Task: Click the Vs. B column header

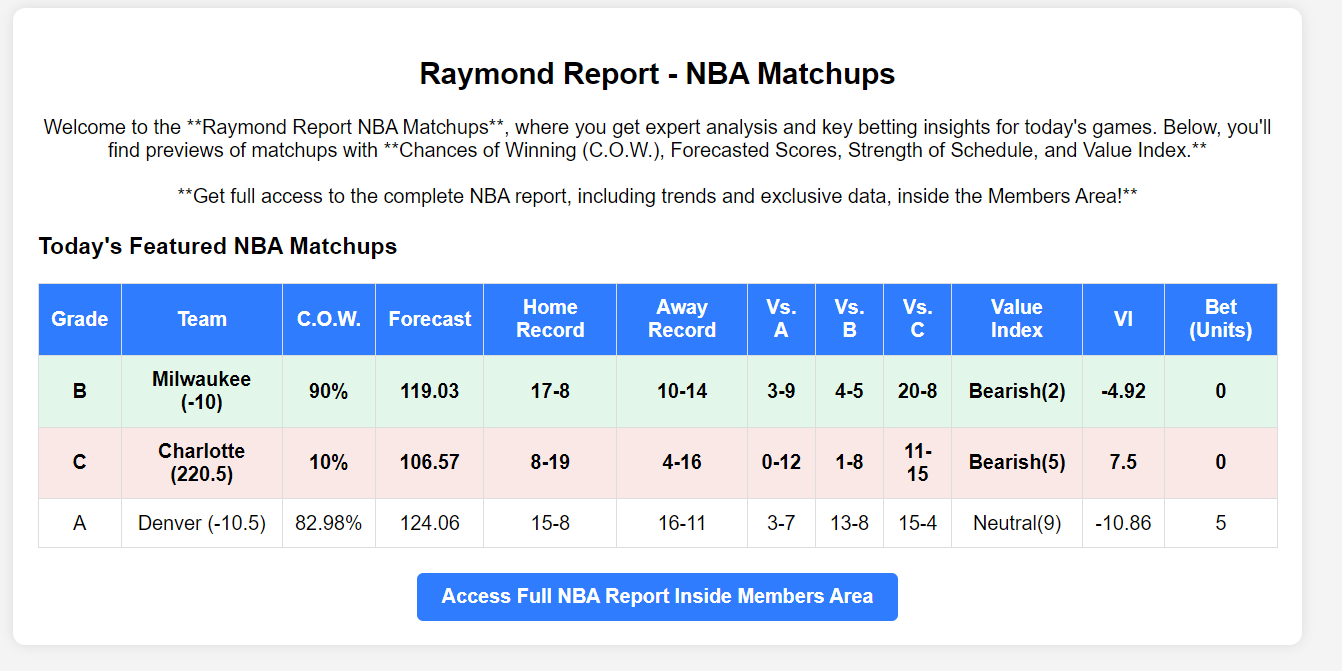Action: pyautogui.click(x=849, y=319)
